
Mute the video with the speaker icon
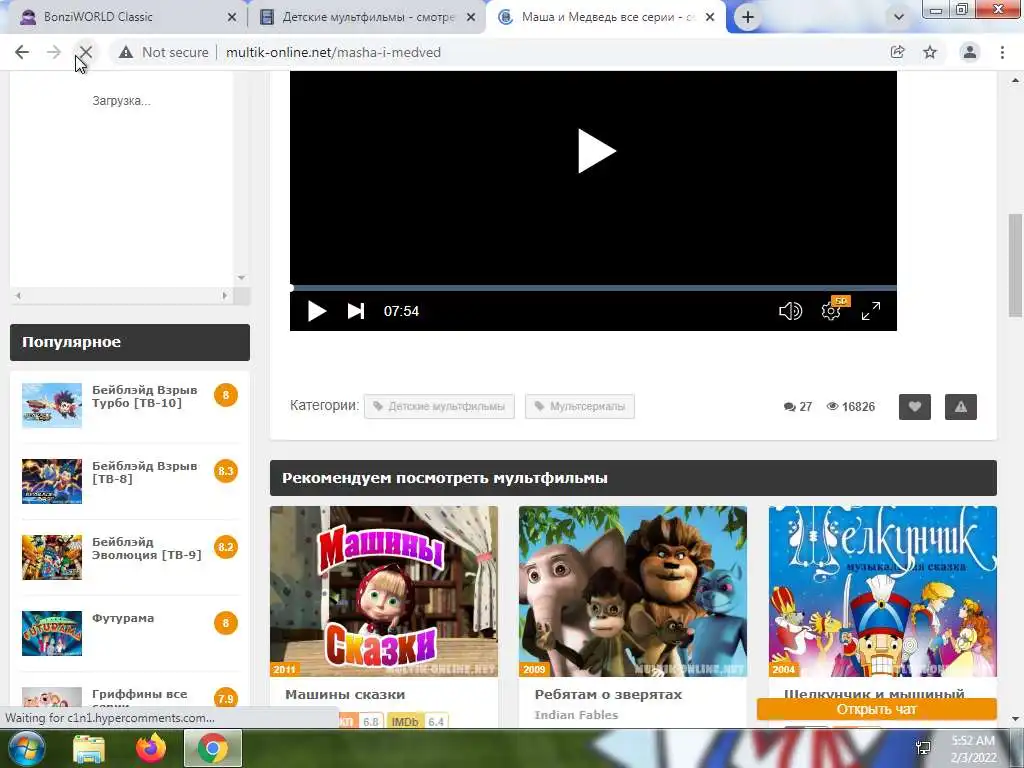pyautogui.click(x=790, y=311)
